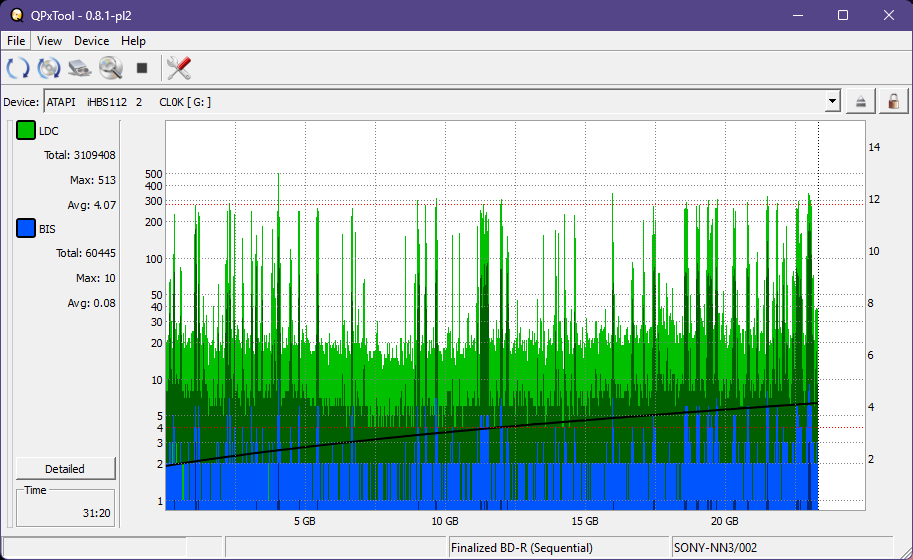Open preferences tools icon

click(179, 68)
